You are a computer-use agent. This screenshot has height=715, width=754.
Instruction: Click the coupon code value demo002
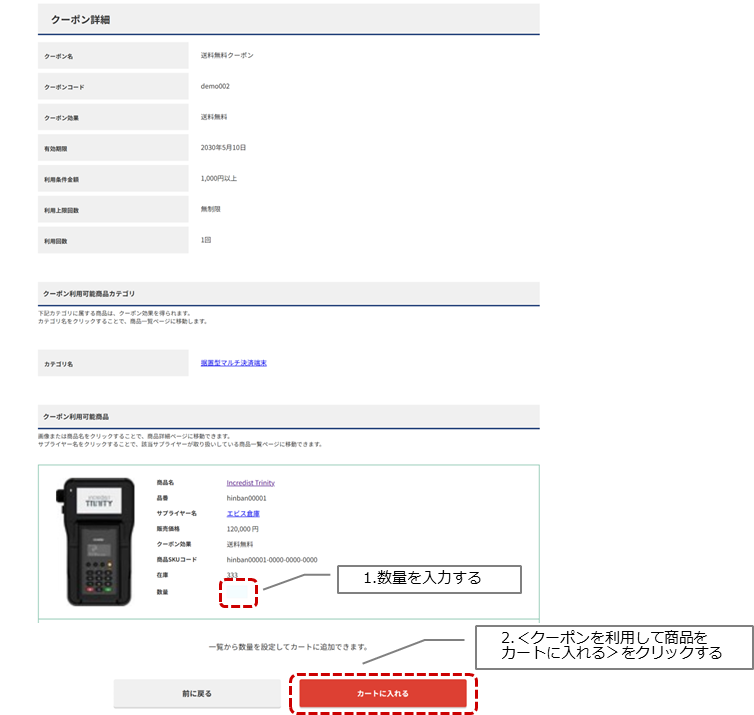pyautogui.click(x=215, y=86)
